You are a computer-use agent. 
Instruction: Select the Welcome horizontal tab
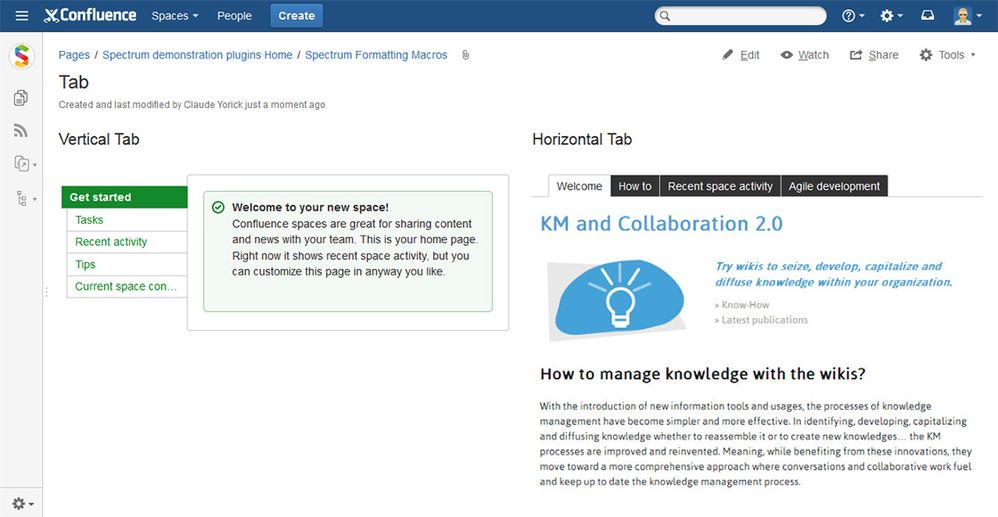pos(579,186)
